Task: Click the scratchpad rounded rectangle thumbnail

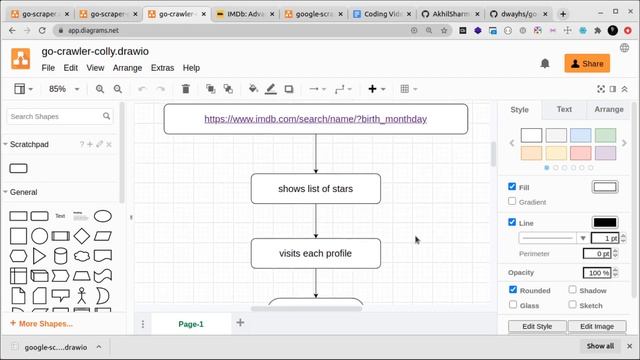Action: coord(18,168)
